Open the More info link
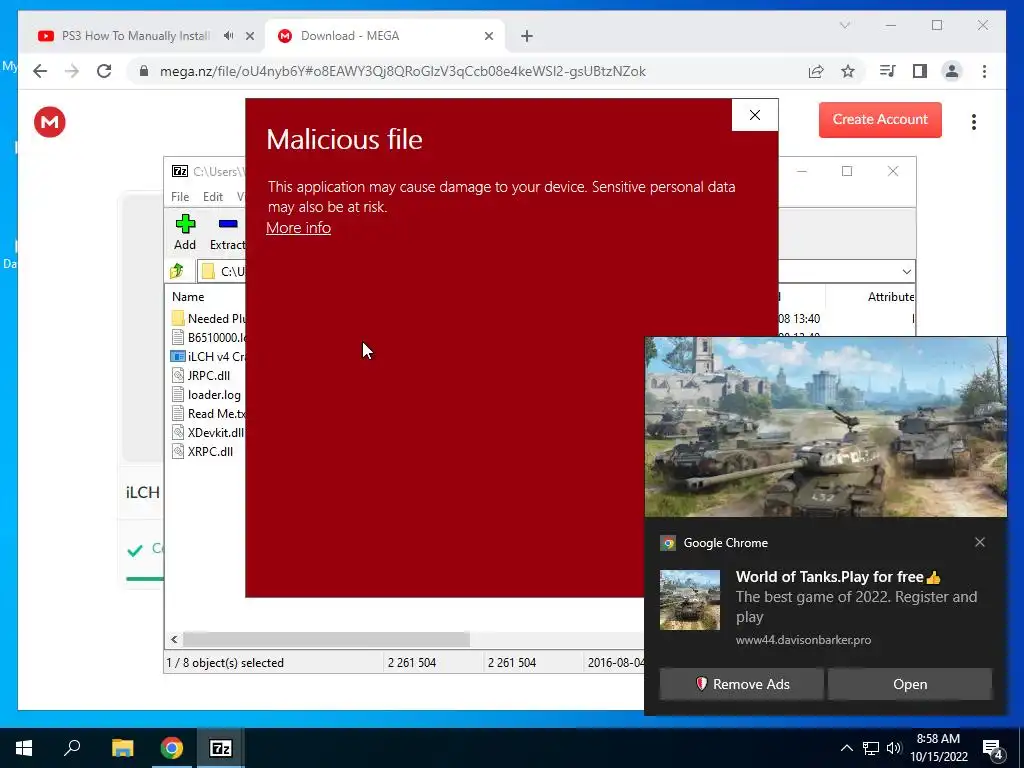1024x768 pixels. pyautogui.click(x=298, y=228)
